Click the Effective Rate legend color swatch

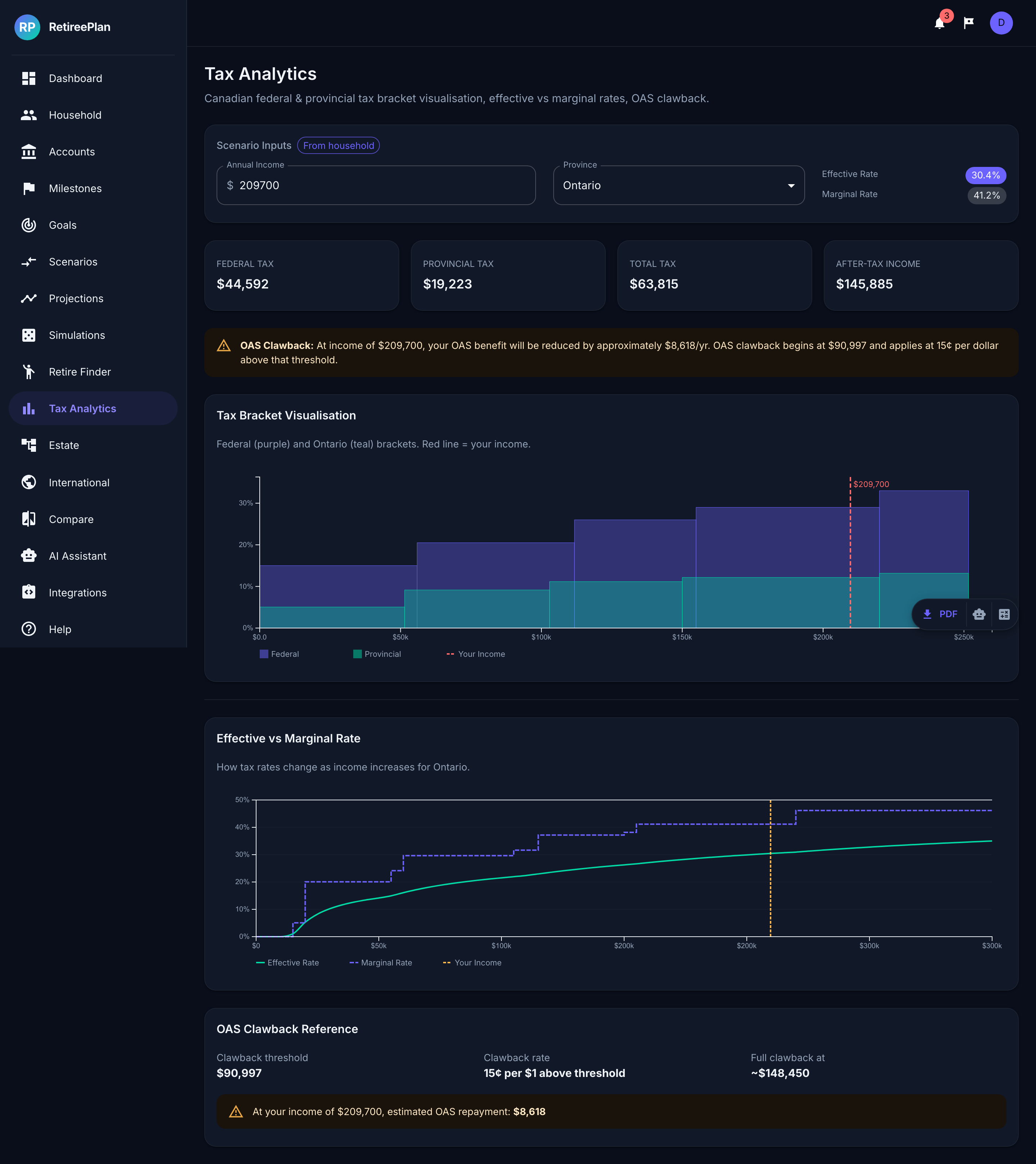(260, 963)
